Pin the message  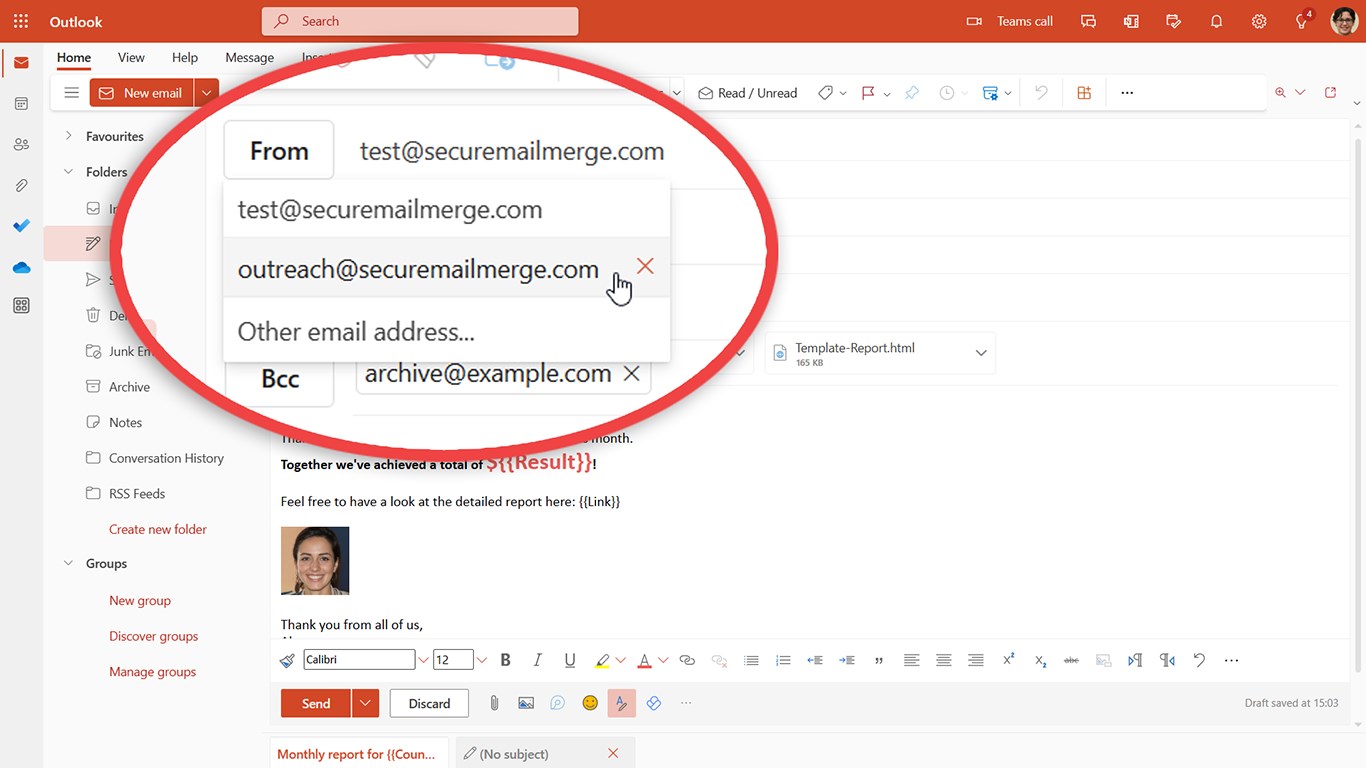[912, 93]
